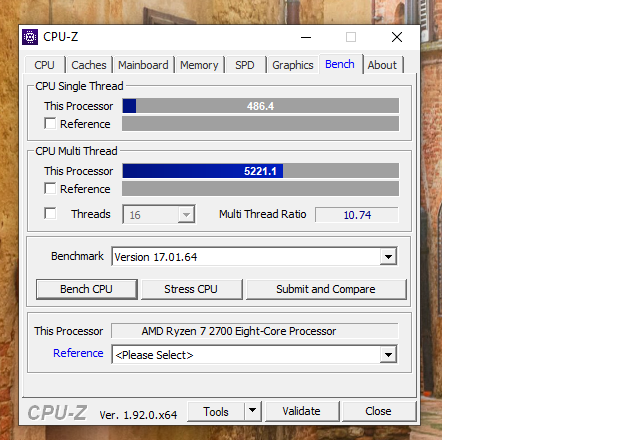
Task: Click the Stress CPU button
Action: click(191, 289)
